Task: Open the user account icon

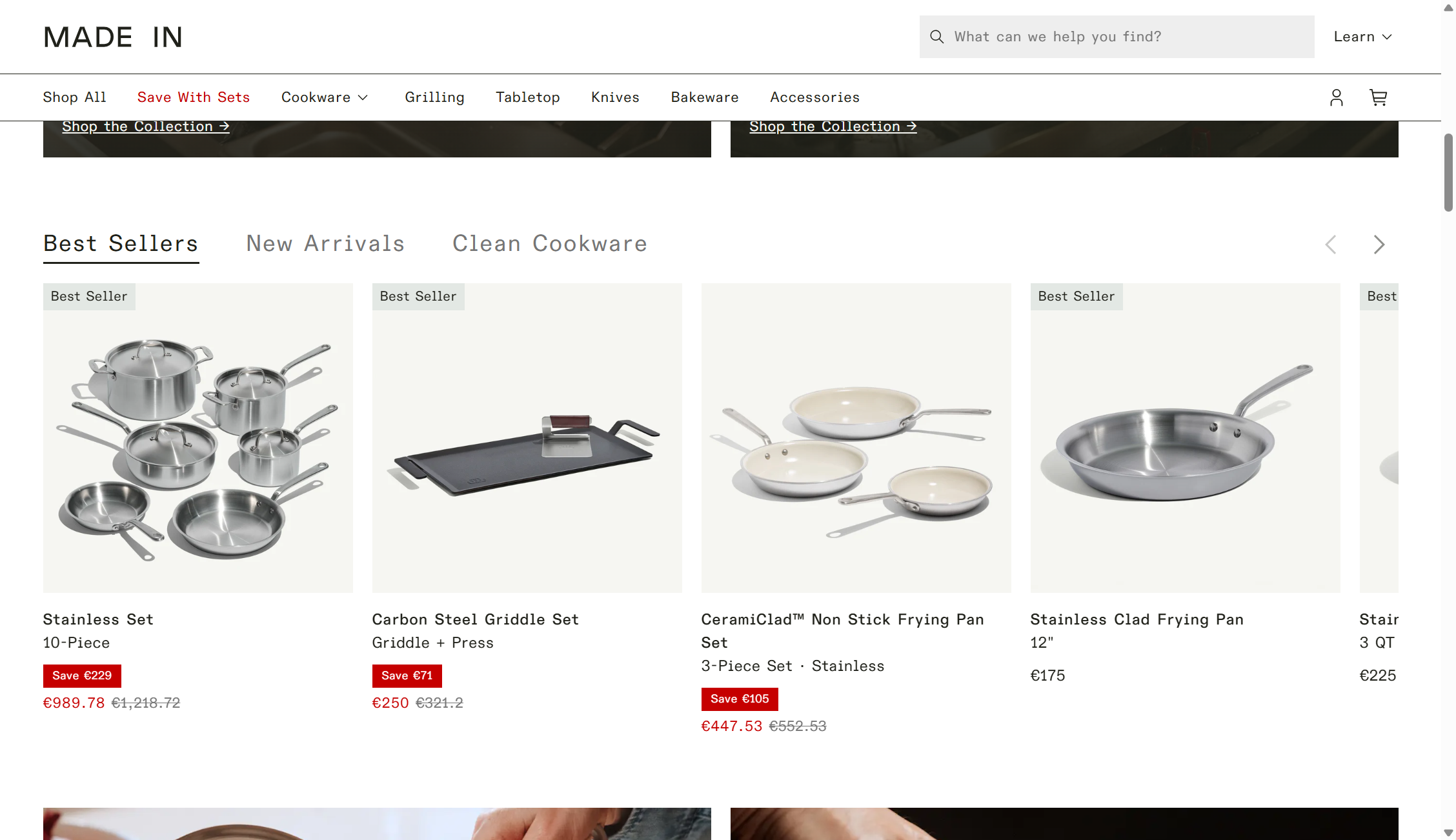Action: coord(1336,97)
